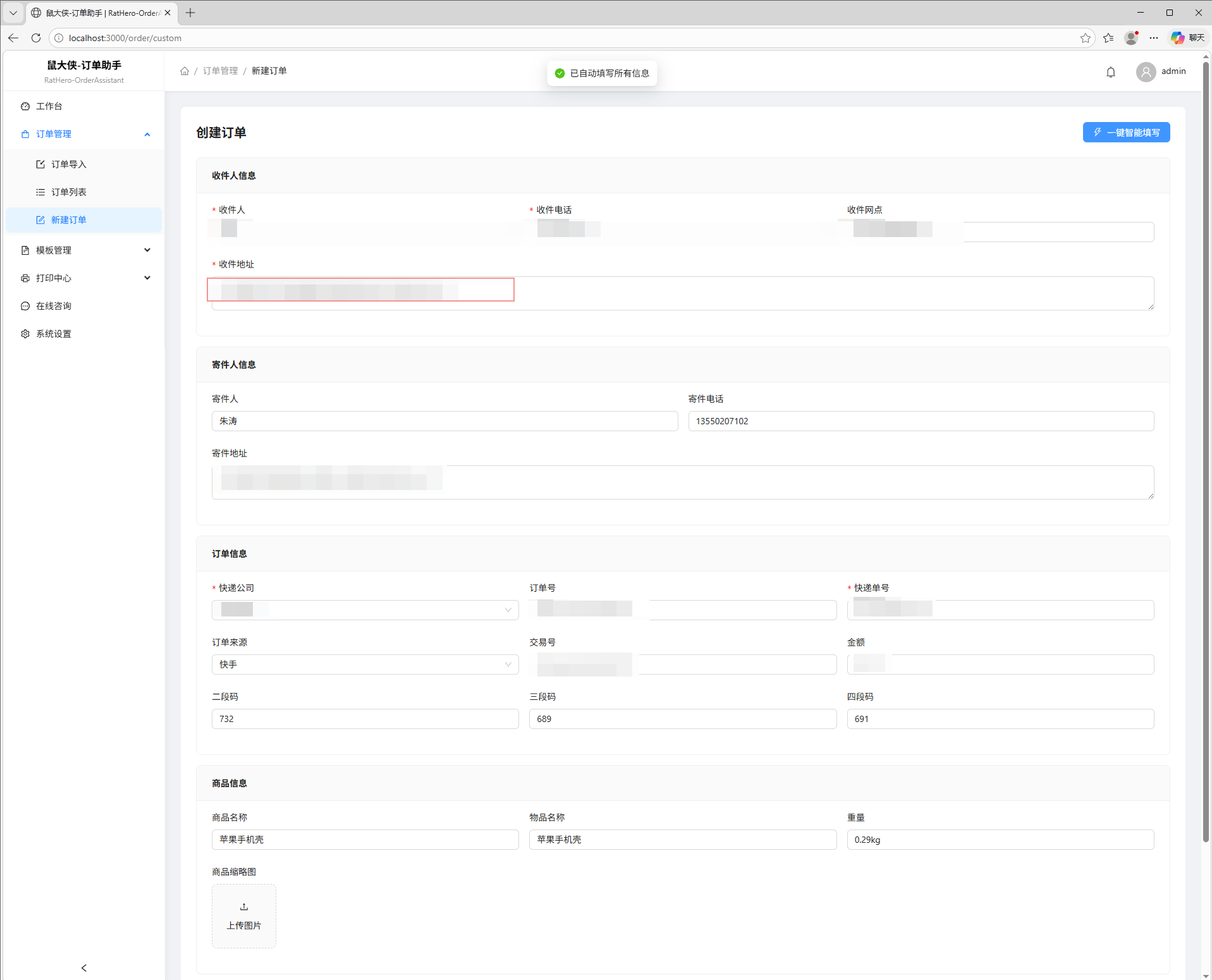
Task: Open 订单导入 from the sidebar
Action: click(x=69, y=164)
